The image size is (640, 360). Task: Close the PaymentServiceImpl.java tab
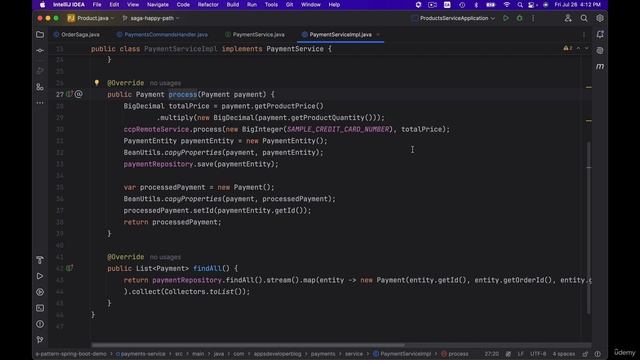click(378, 35)
